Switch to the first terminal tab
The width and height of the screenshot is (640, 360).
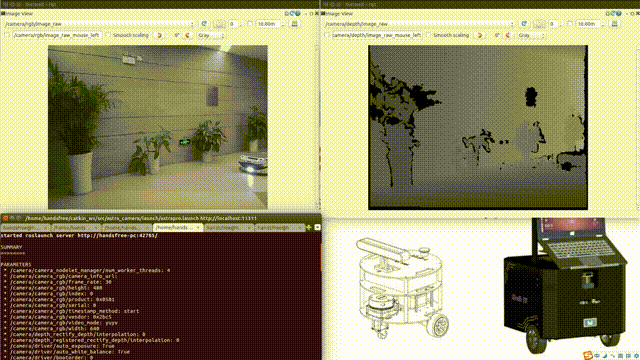25,227
